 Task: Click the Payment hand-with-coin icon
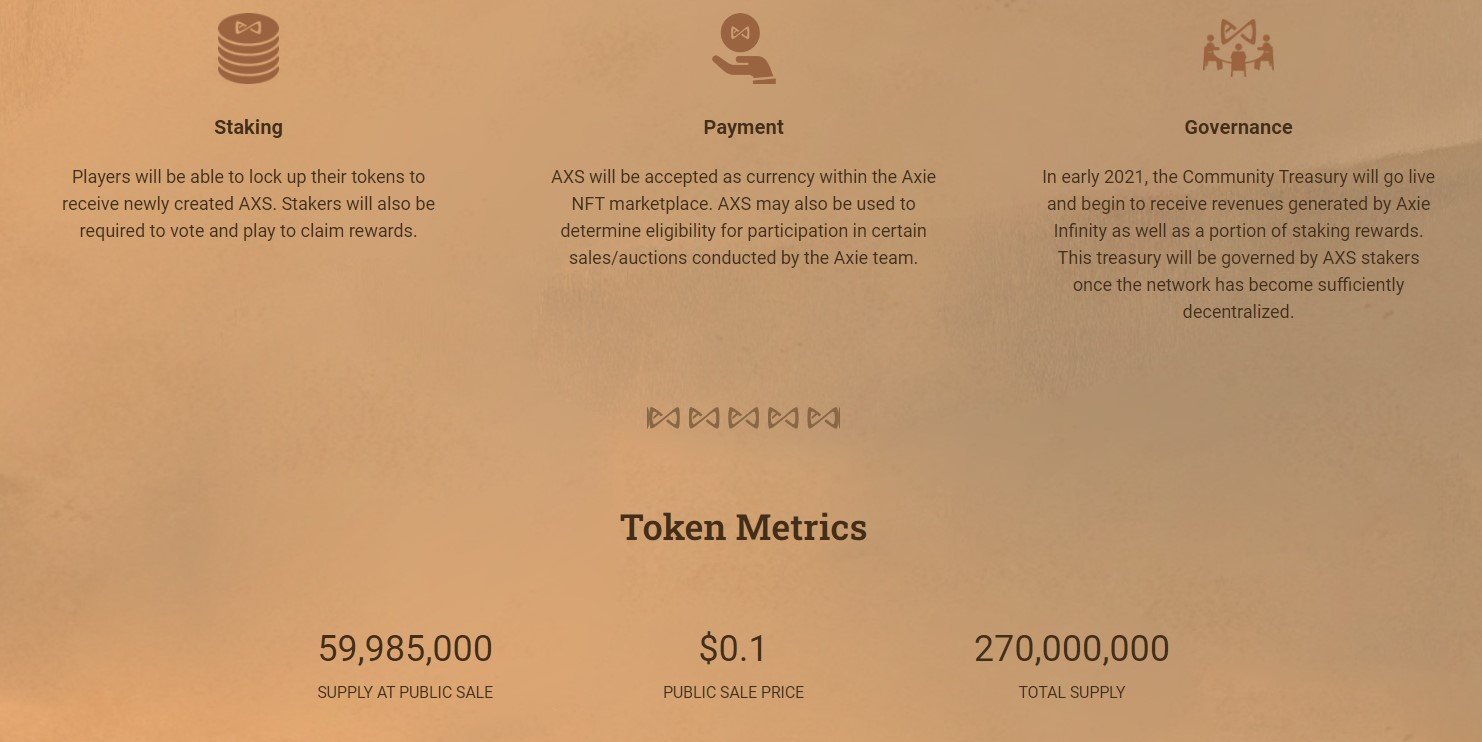coord(743,49)
